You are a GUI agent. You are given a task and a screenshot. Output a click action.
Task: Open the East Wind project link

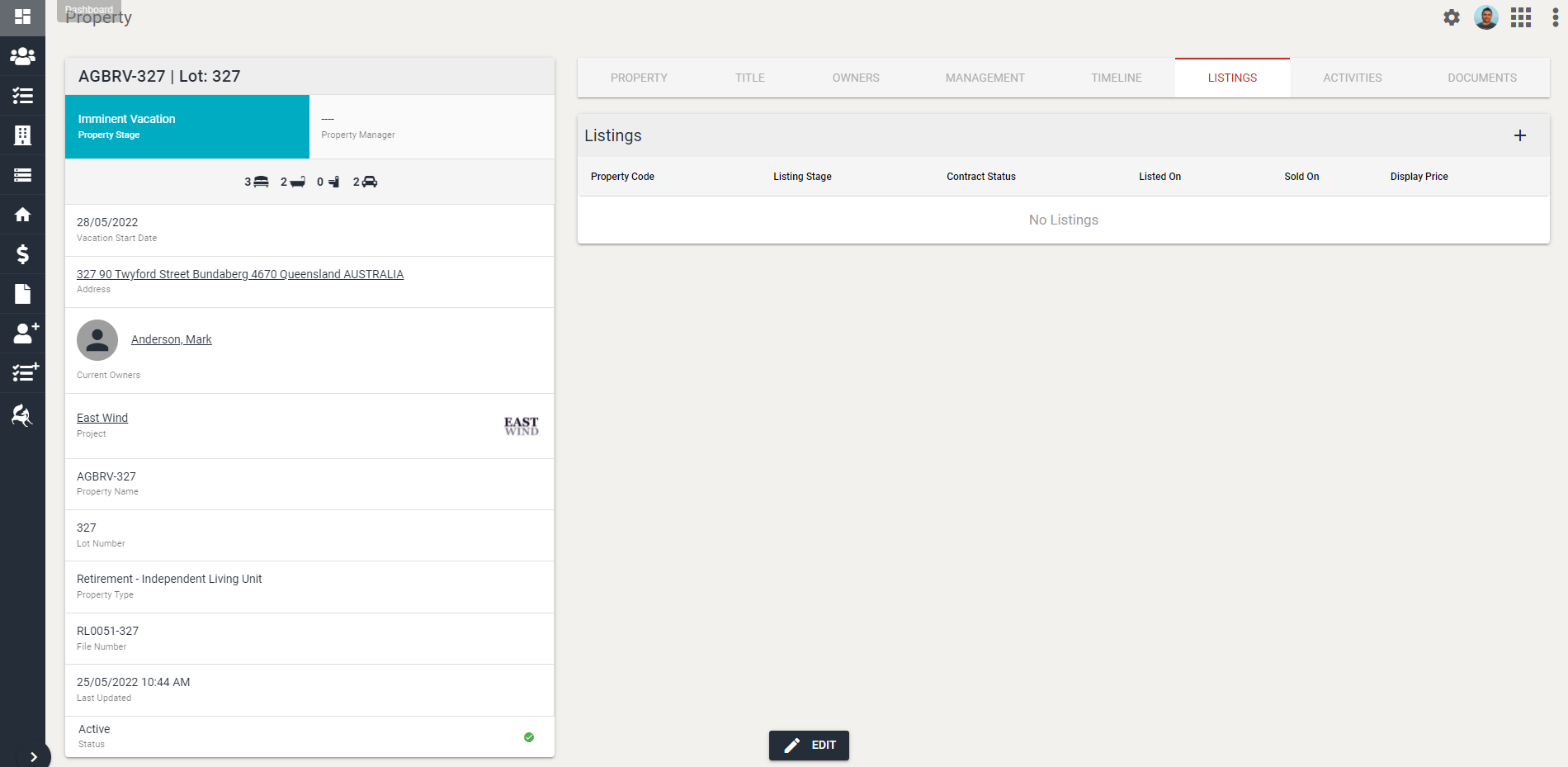click(102, 418)
